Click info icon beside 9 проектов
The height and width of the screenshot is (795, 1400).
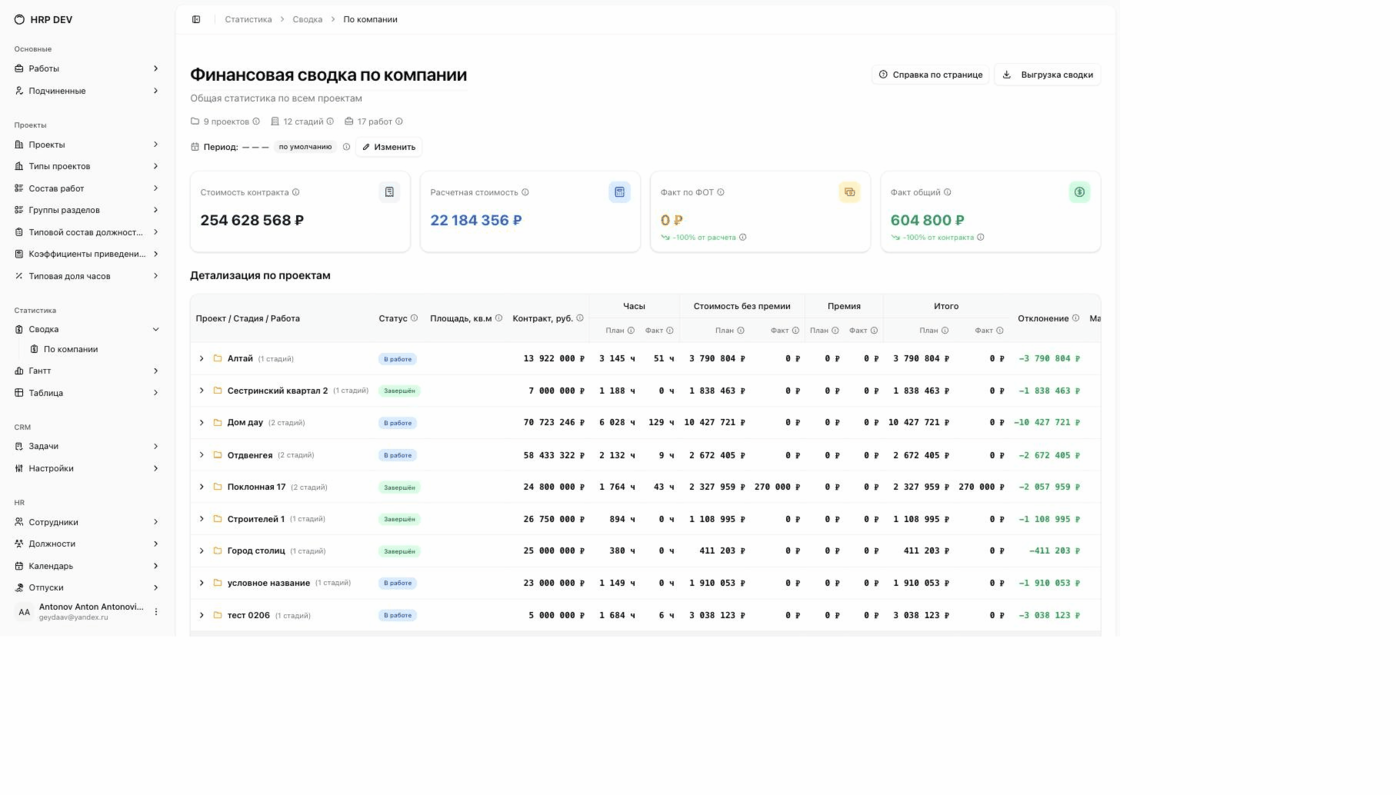pos(256,122)
